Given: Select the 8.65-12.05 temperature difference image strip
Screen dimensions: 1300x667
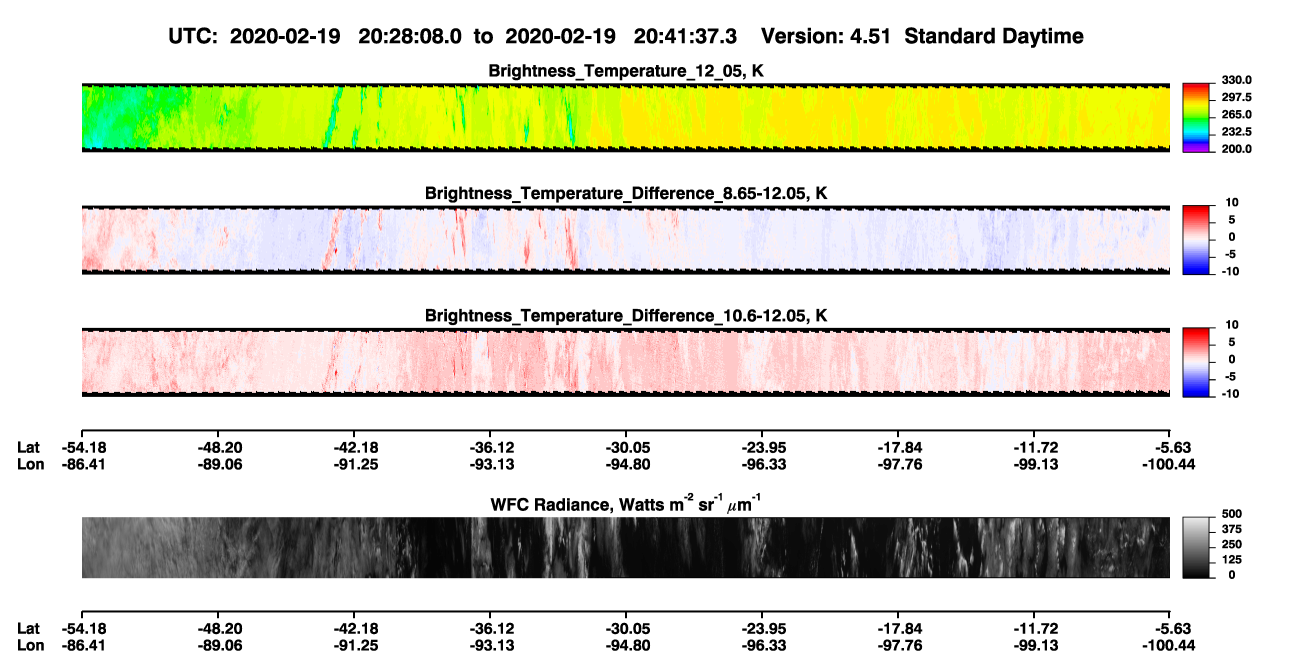Looking at the screenshot, I should (x=625, y=239).
